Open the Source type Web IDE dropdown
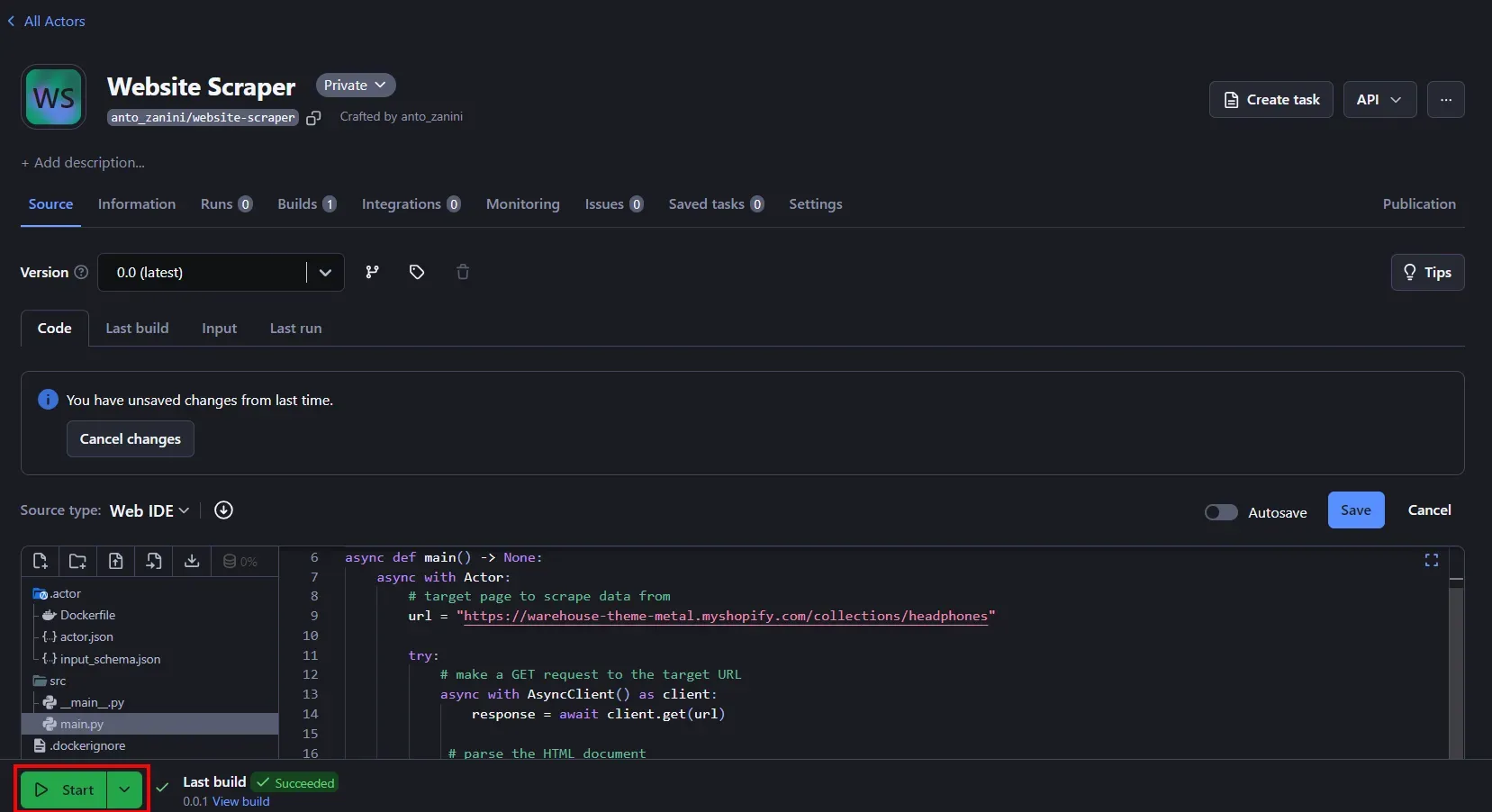 tap(149, 510)
